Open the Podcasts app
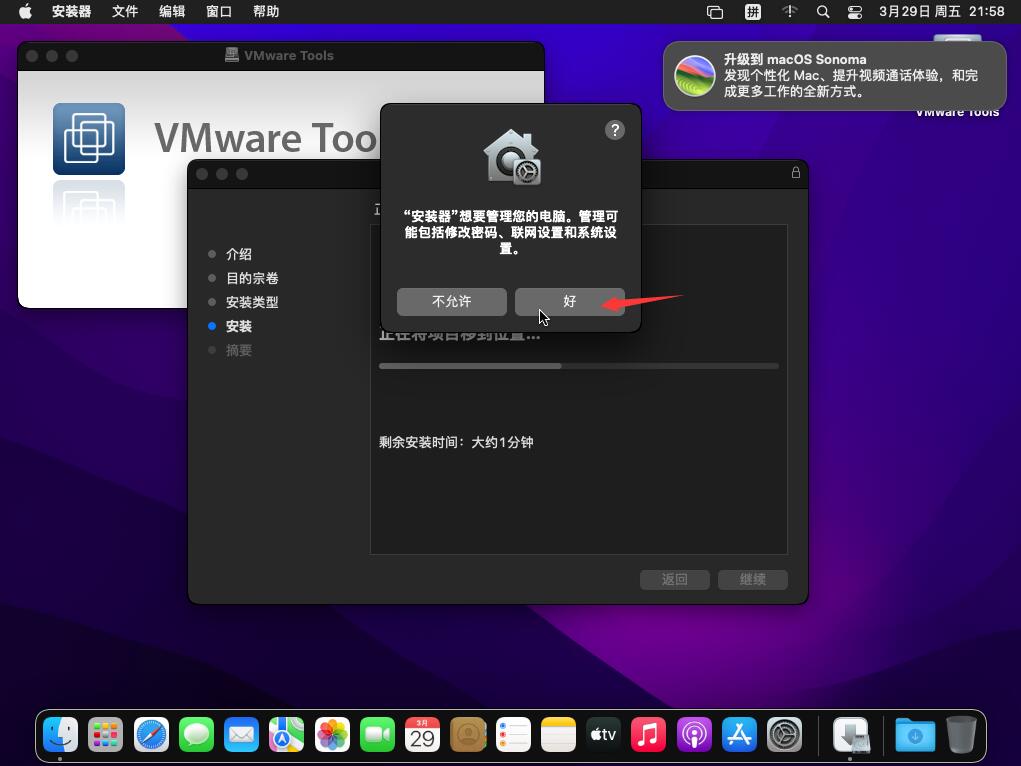 [692, 735]
